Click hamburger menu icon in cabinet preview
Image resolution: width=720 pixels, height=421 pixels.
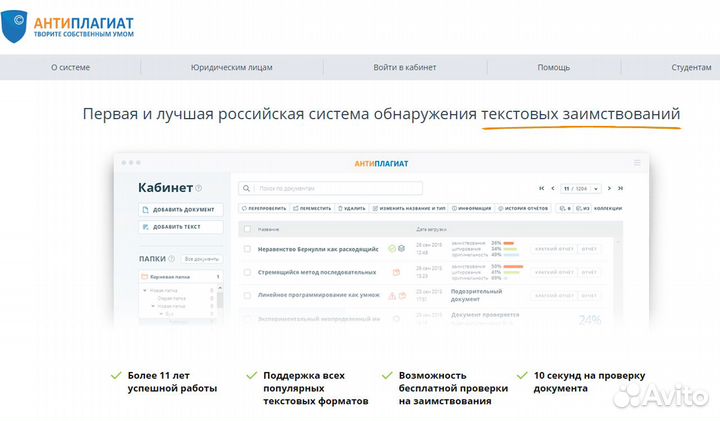(x=637, y=163)
